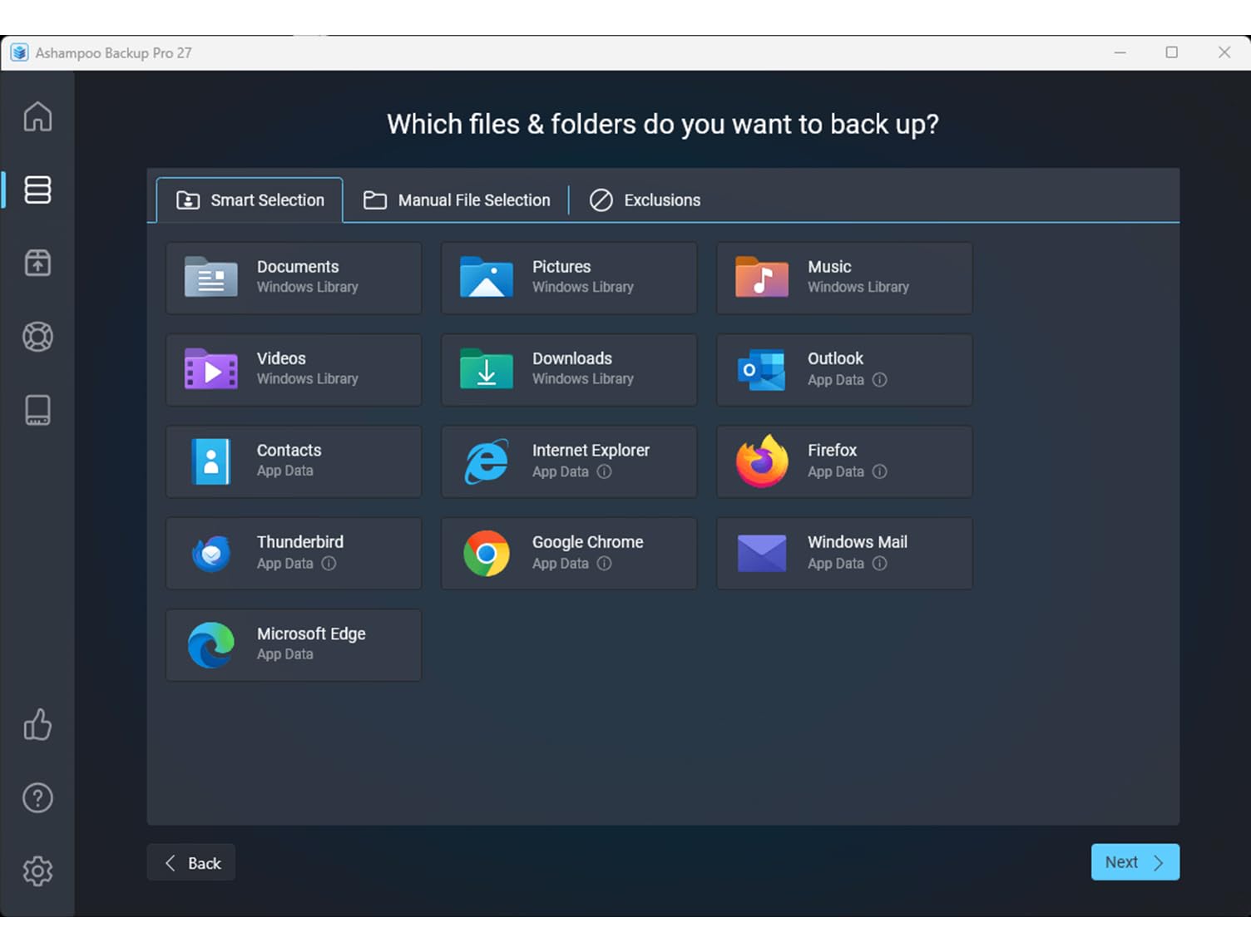Viewport: 1251px width, 952px height.
Task: Open the restore backup box icon in the sidebar
Action: point(37,263)
